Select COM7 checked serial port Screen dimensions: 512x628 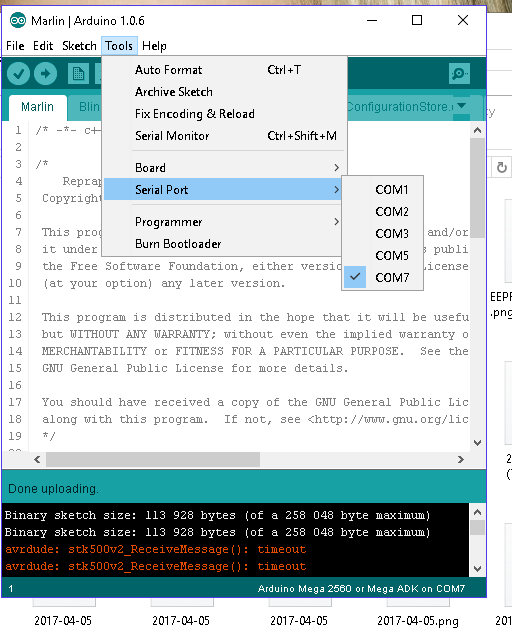click(382, 277)
